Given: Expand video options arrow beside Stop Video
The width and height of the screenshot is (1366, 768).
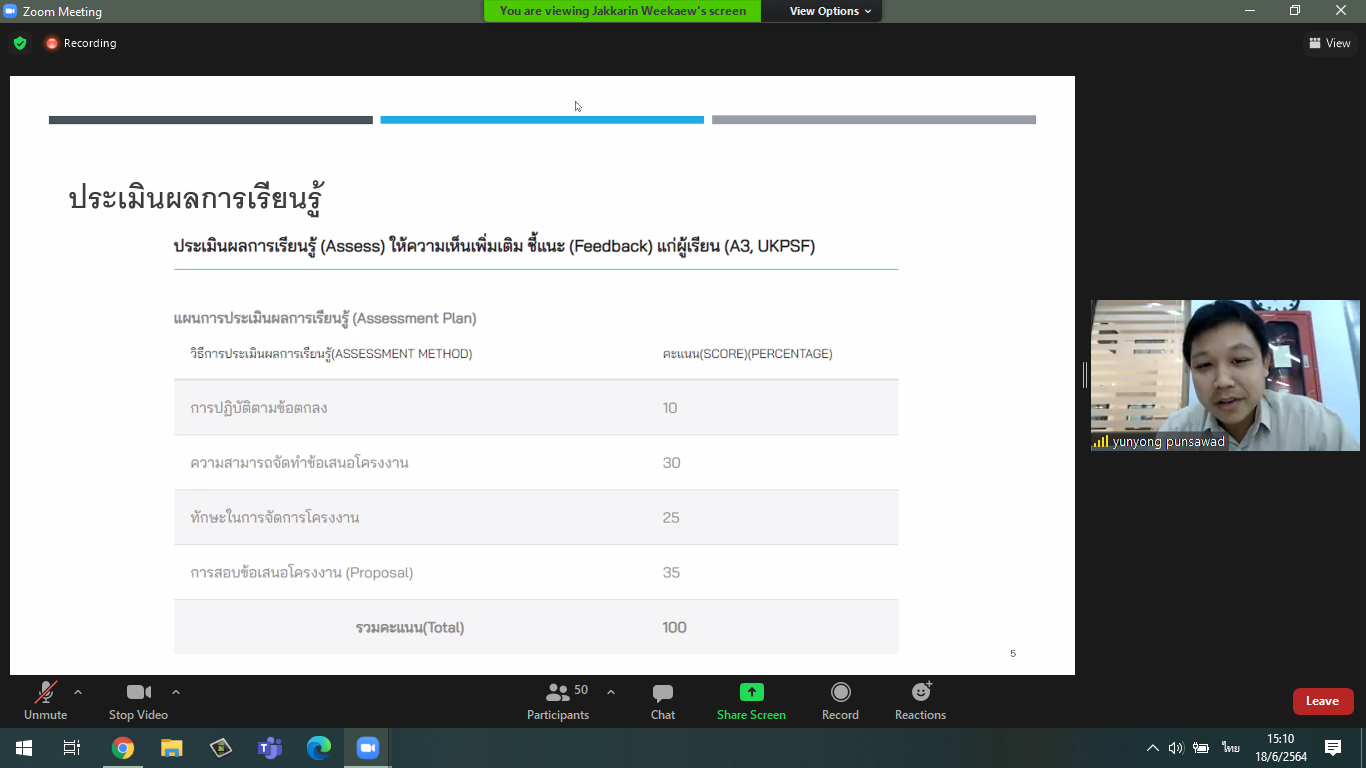Looking at the screenshot, I should pyautogui.click(x=176, y=692).
